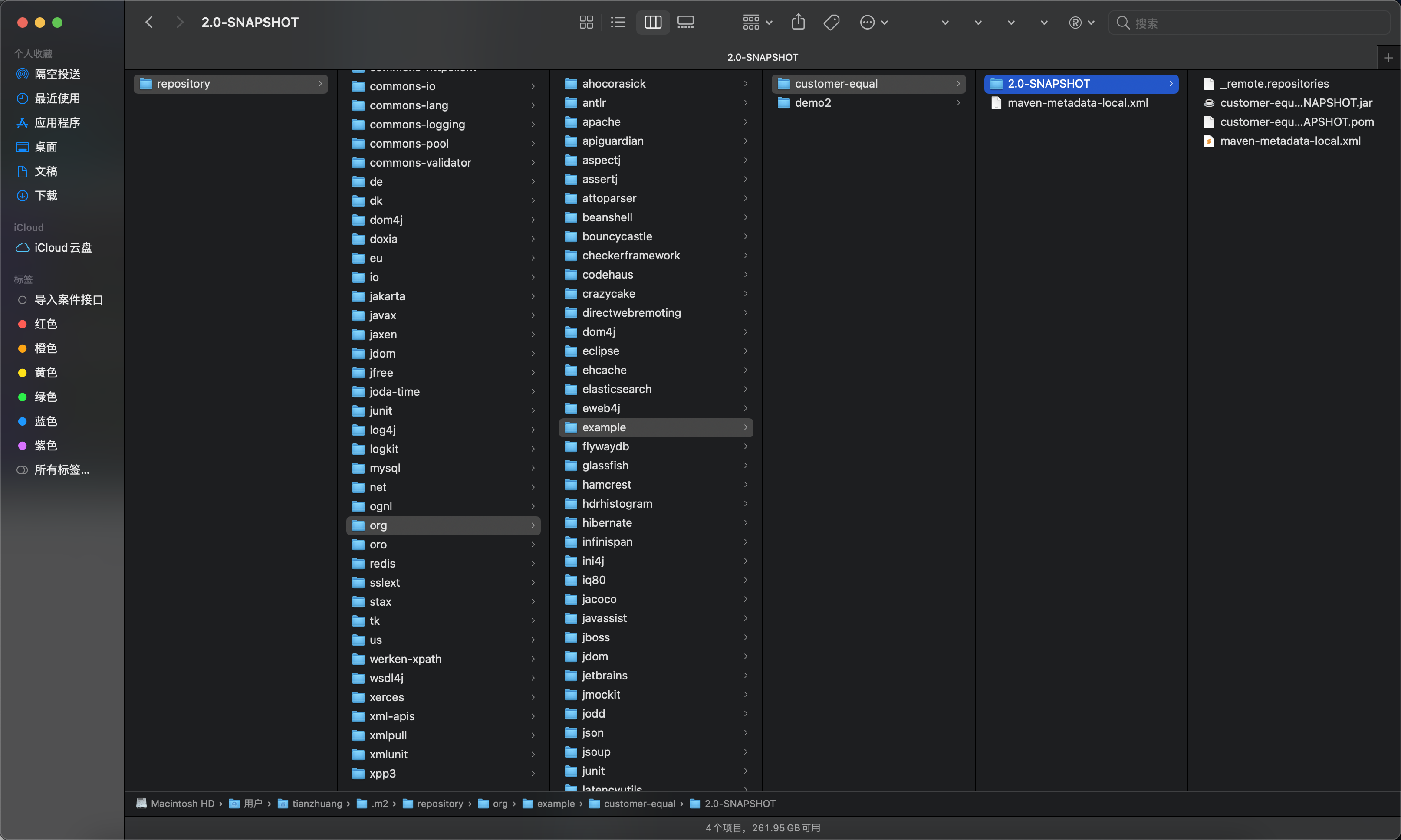
Task: Select the red tag in sidebar
Action: 45,325
